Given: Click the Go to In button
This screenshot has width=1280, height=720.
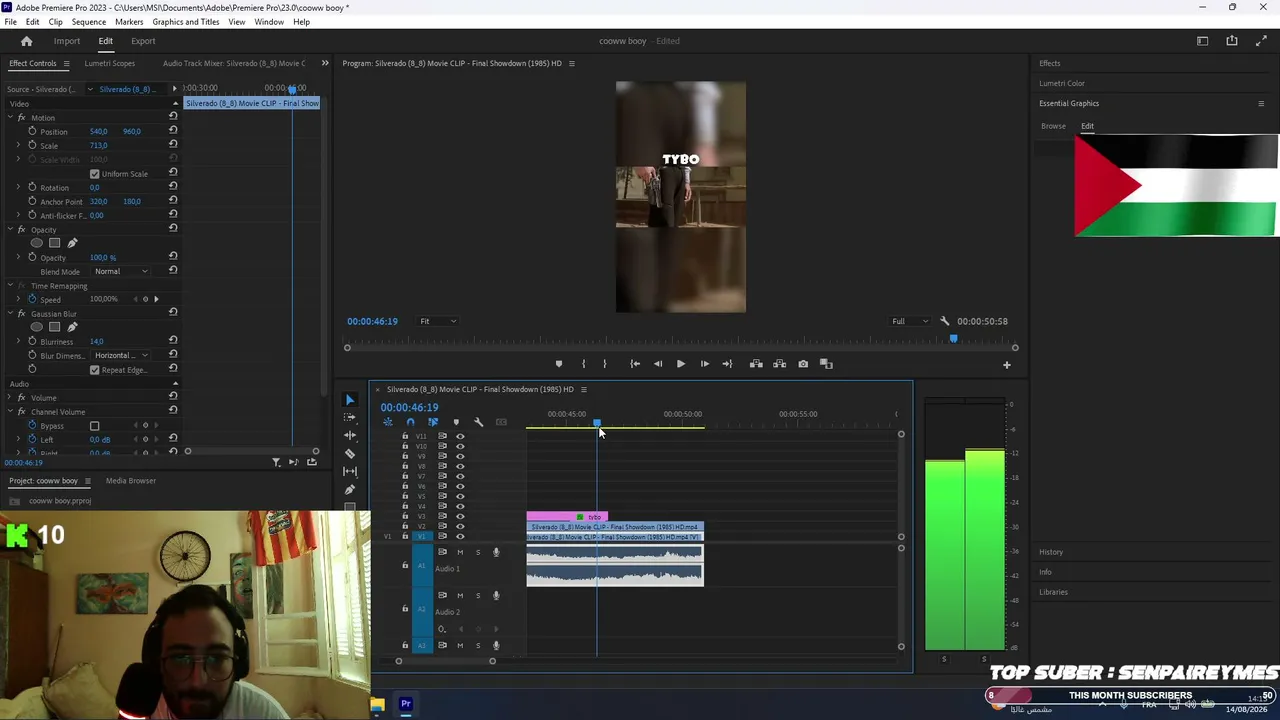Looking at the screenshot, I should (635, 364).
